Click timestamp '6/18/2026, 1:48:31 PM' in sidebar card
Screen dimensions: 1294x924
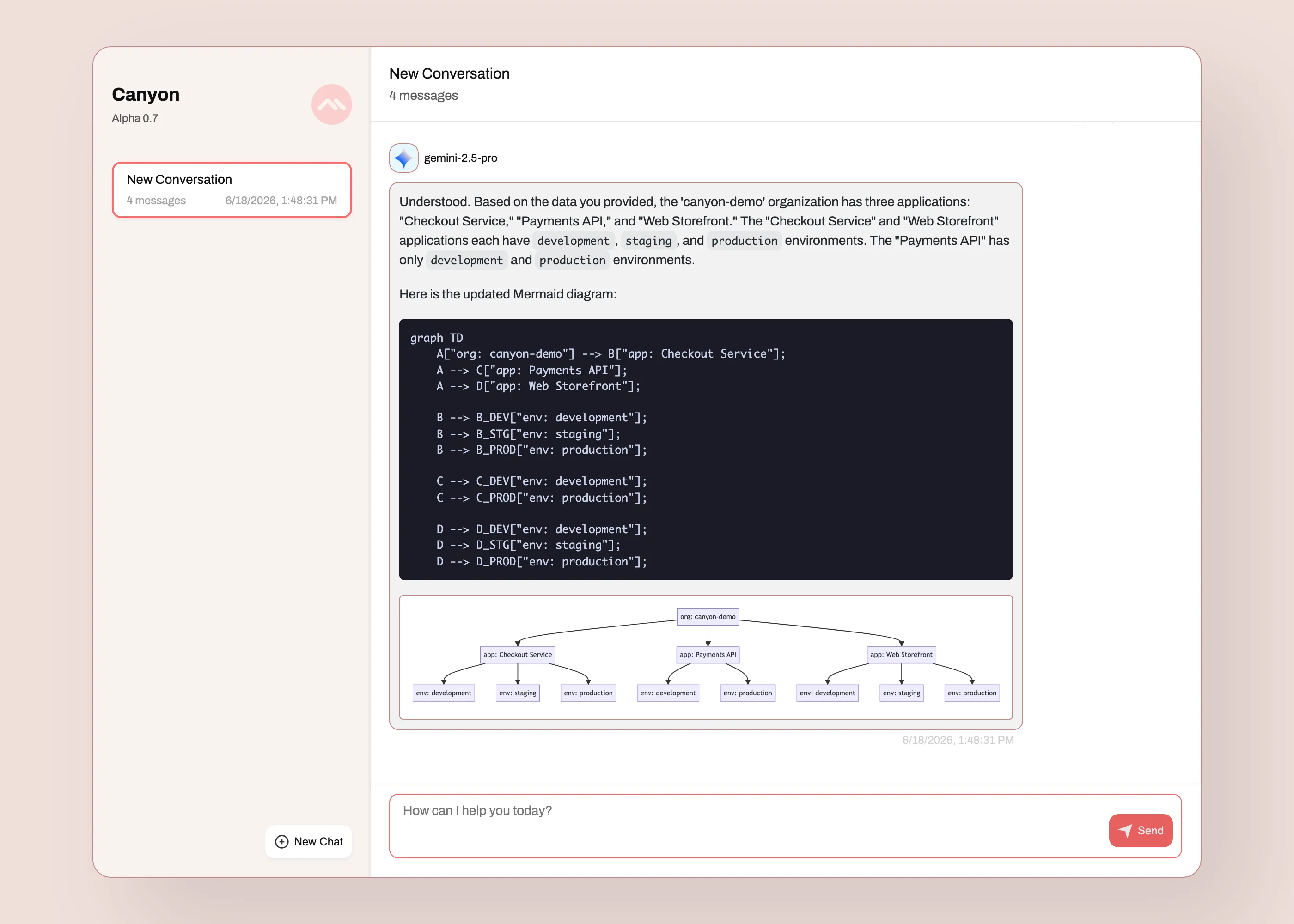click(281, 200)
